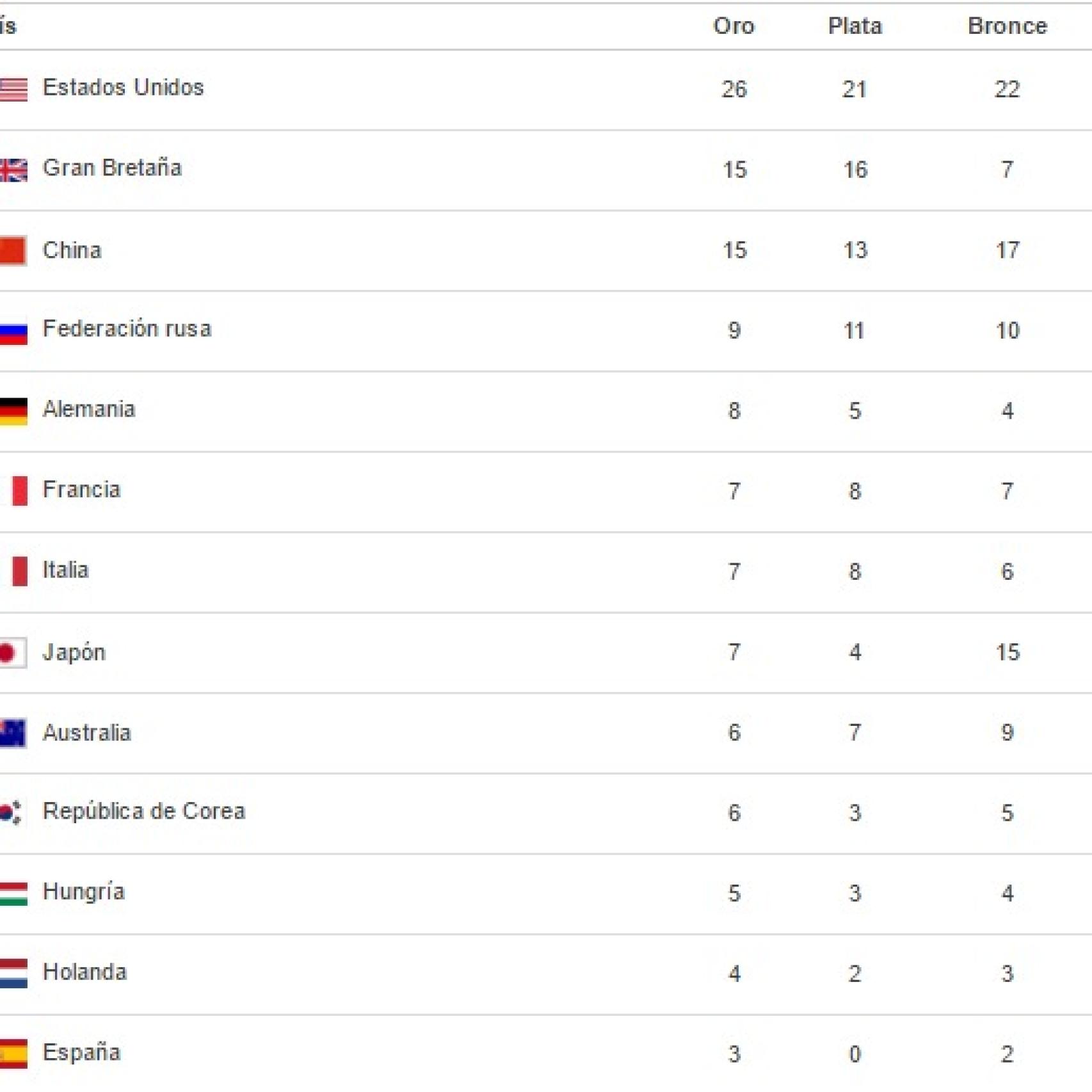Click the Hungary flag icon
Screen dimensions: 1092x1092
[x=13, y=894]
